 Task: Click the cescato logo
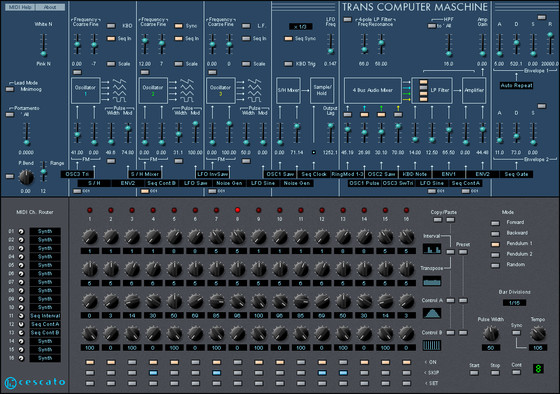35,382
